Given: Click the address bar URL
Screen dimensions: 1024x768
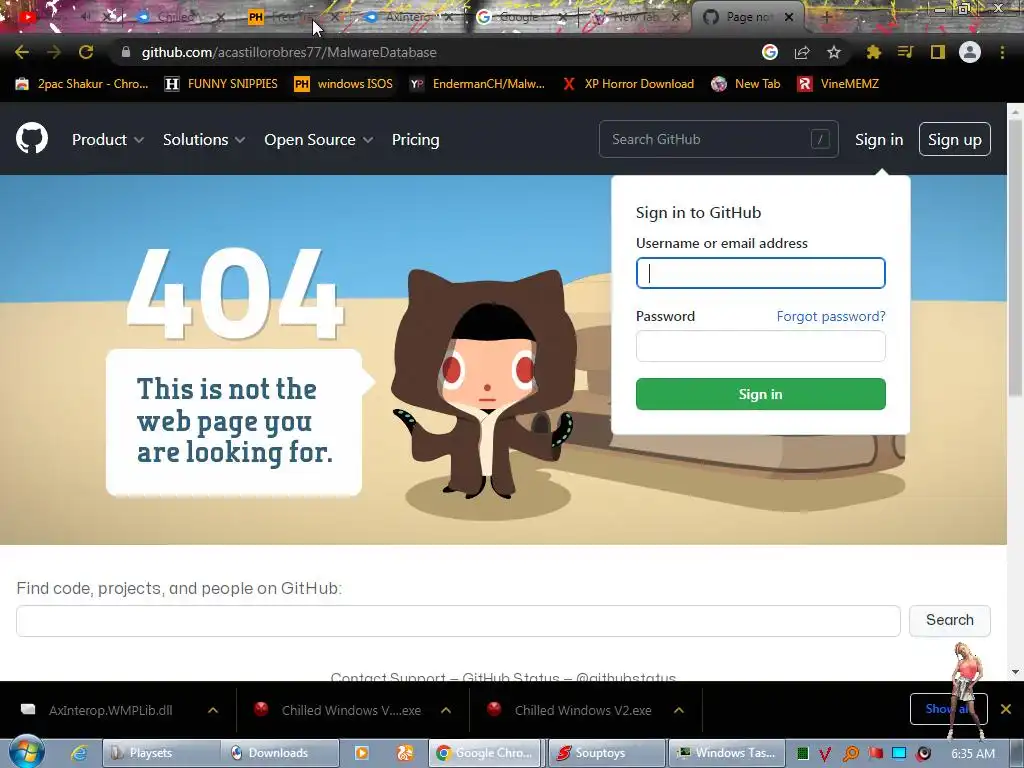Looking at the screenshot, I should [x=289, y=52].
